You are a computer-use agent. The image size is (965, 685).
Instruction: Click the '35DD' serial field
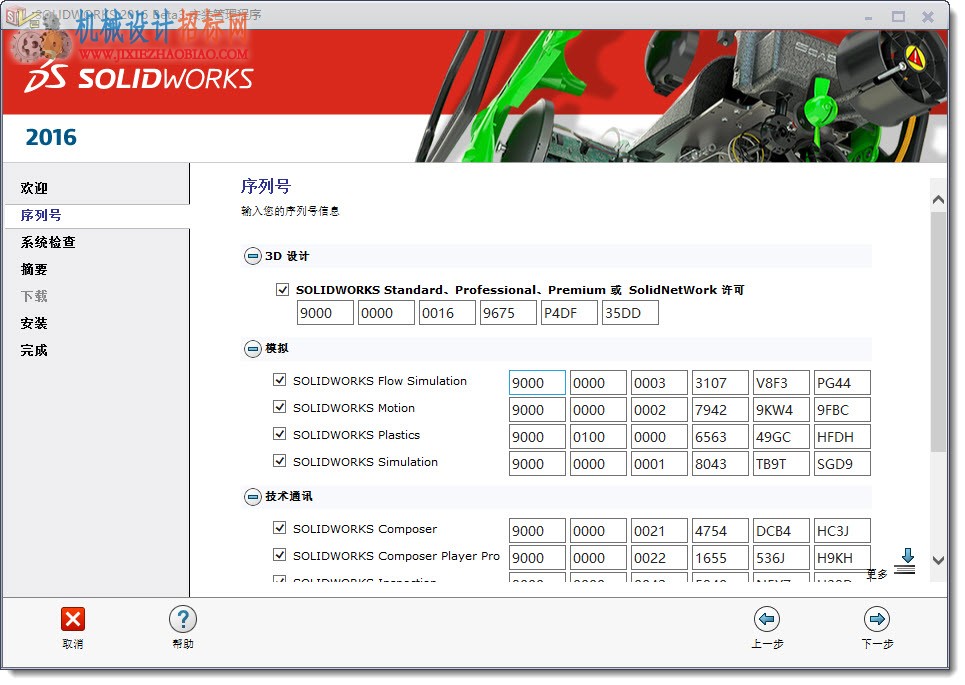pyautogui.click(x=630, y=313)
